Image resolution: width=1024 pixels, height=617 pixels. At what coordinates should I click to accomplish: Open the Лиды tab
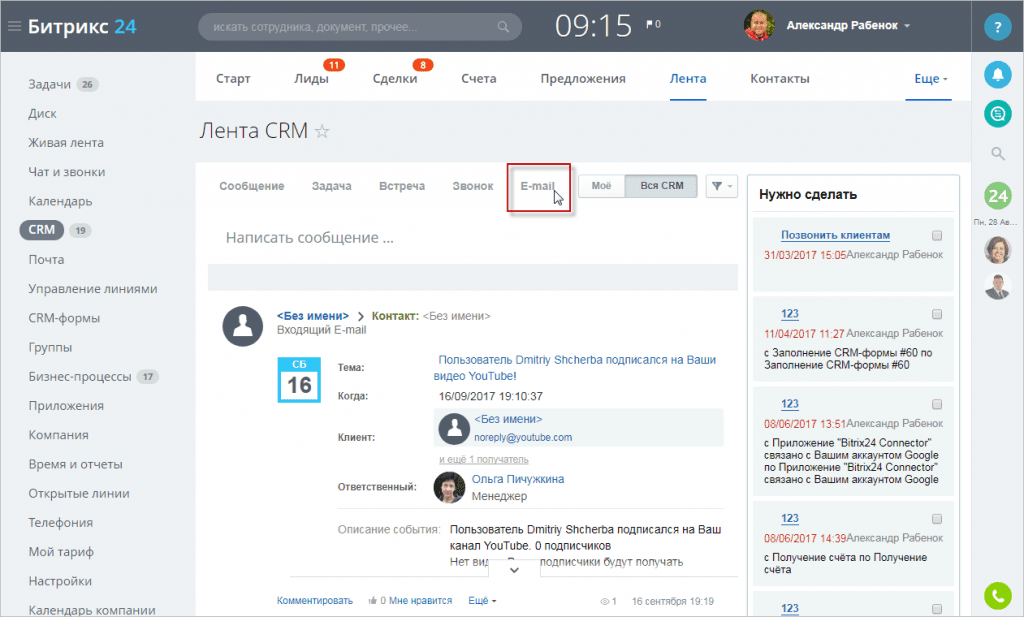point(312,78)
